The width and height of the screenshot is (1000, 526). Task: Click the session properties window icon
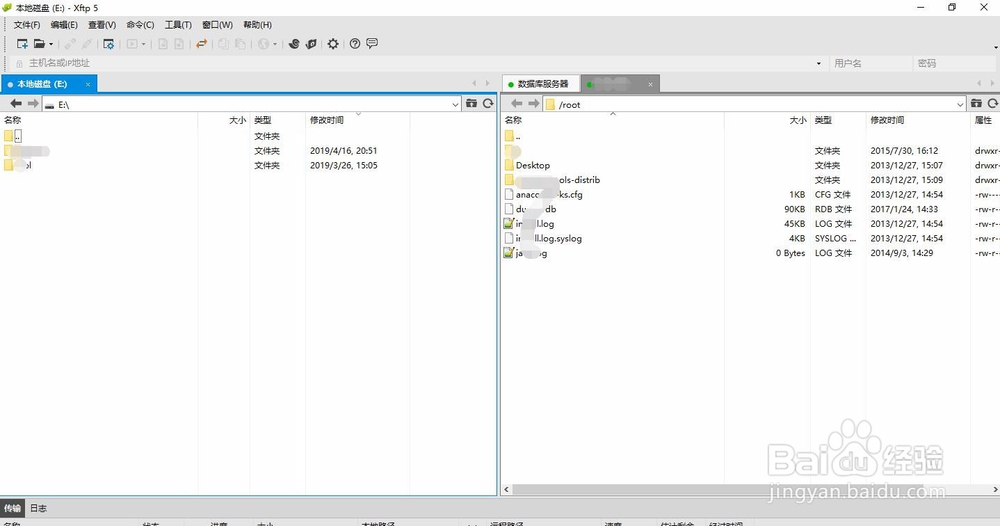(109, 44)
